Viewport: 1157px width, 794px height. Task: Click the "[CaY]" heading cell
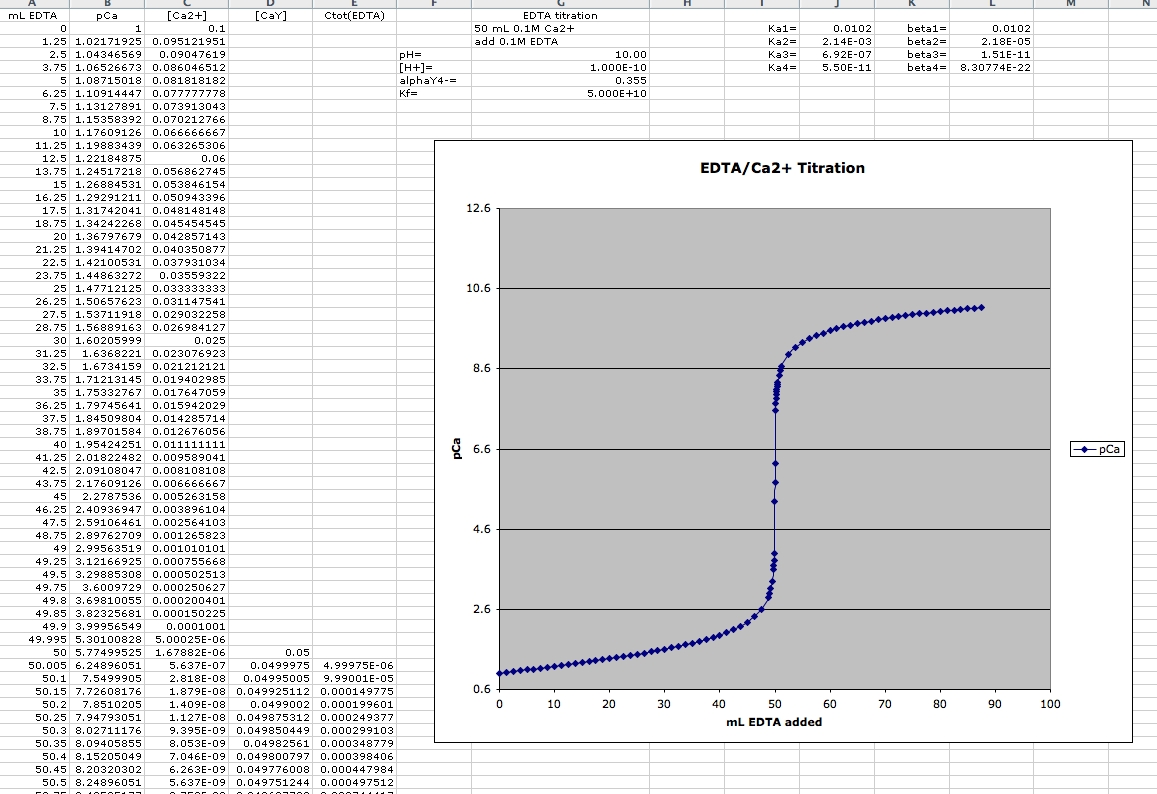coord(270,16)
